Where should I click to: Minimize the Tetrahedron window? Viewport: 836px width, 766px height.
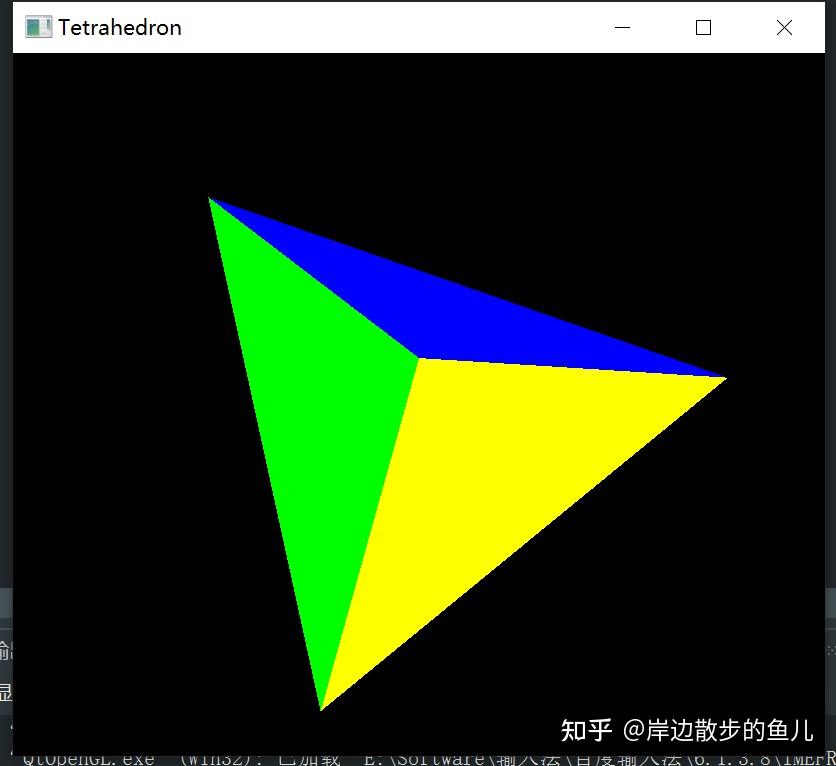[622, 27]
